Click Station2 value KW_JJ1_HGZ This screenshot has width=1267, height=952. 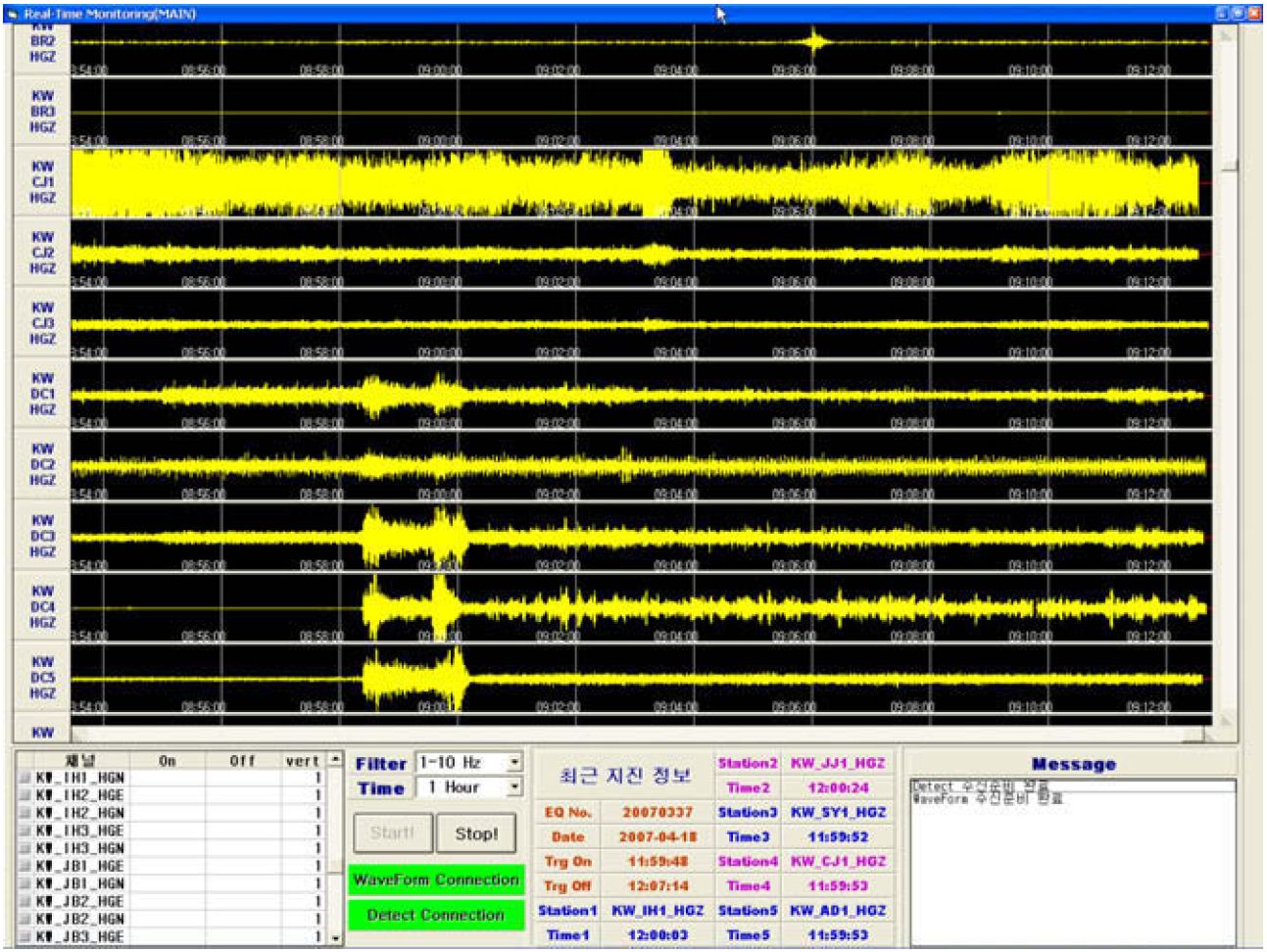tap(838, 763)
